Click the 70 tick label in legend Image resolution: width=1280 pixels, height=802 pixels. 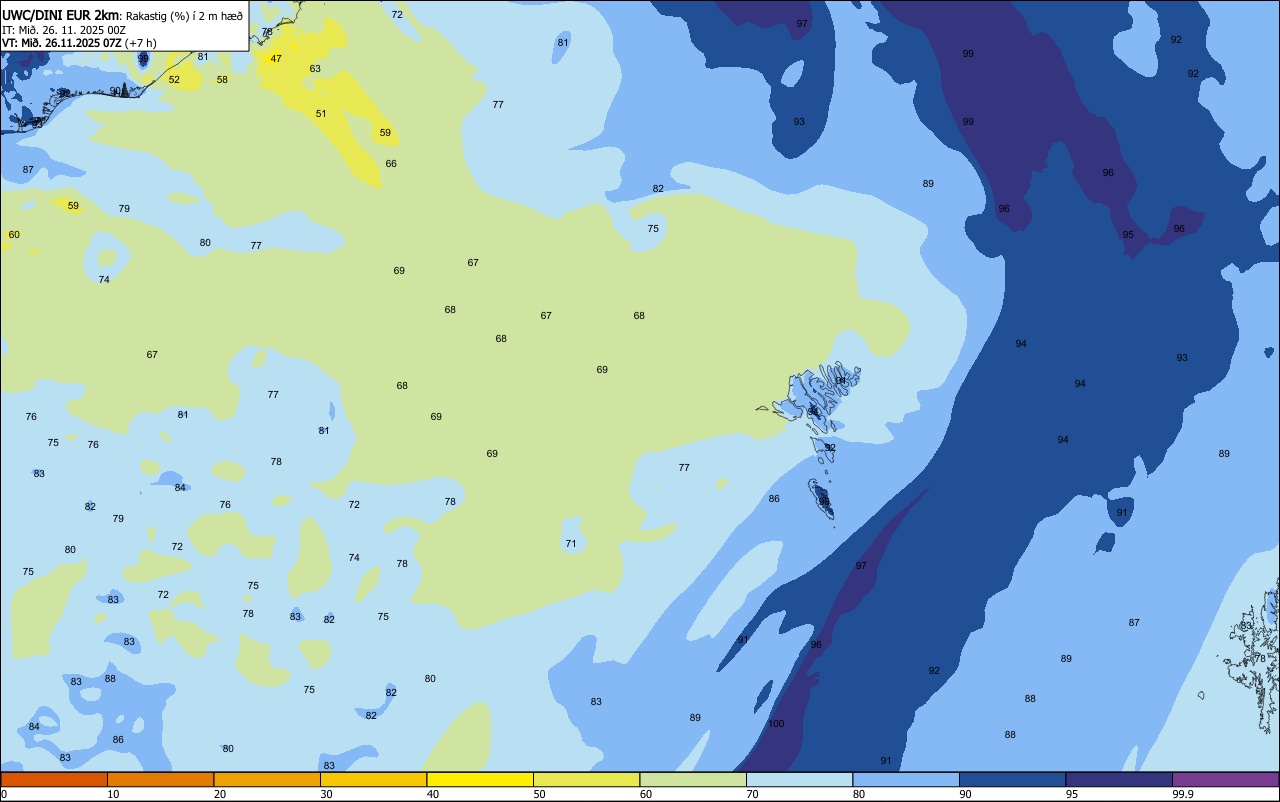(752, 794)
